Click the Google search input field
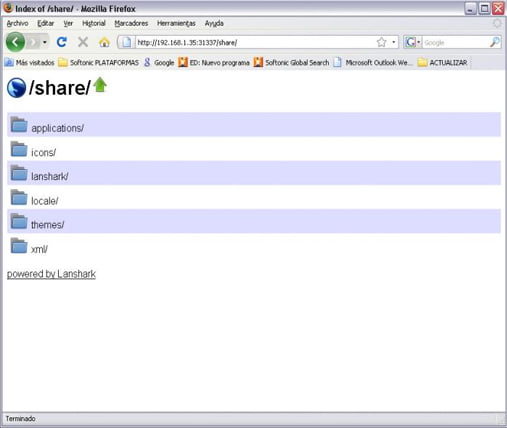 456,43
